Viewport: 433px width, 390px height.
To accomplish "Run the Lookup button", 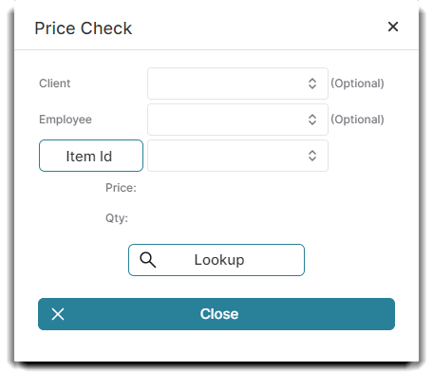I will (x=216, y=260).
